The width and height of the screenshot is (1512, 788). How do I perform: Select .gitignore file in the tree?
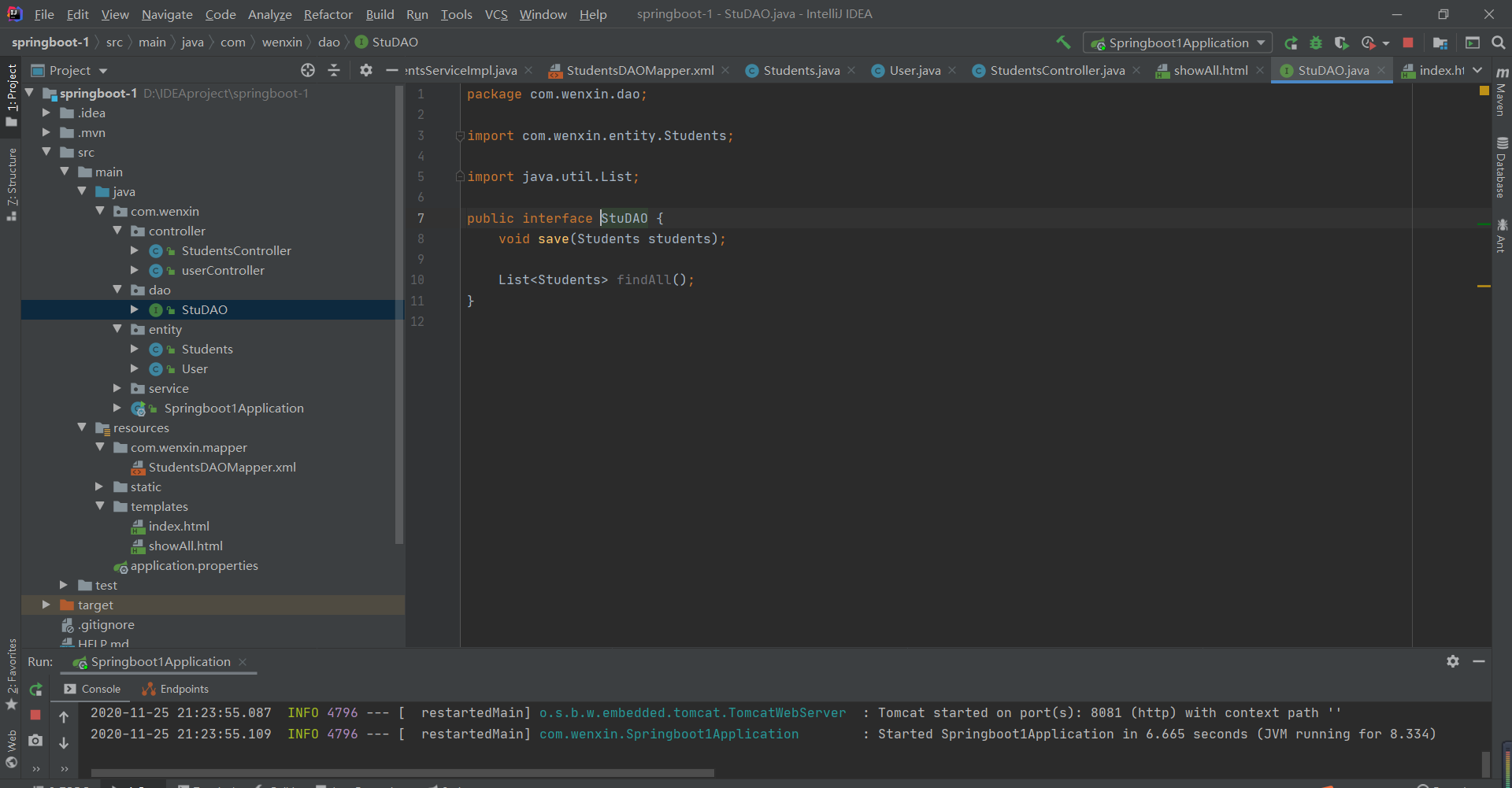pos(106,624)
